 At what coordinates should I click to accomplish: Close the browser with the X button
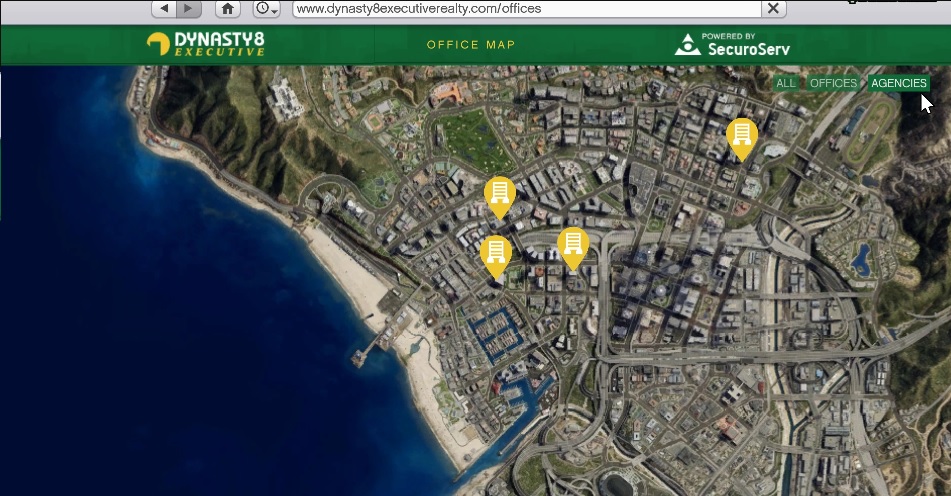click(773, 8)
